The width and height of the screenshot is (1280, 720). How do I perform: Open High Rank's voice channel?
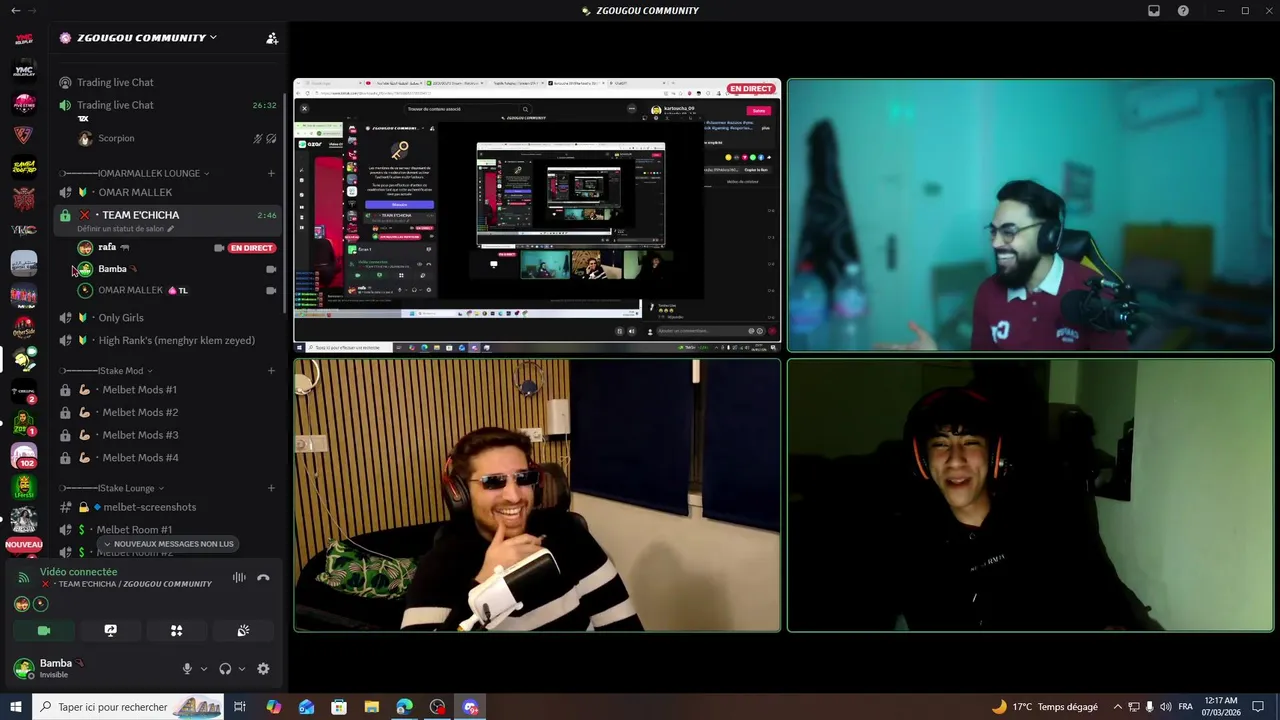coord(167,341)
